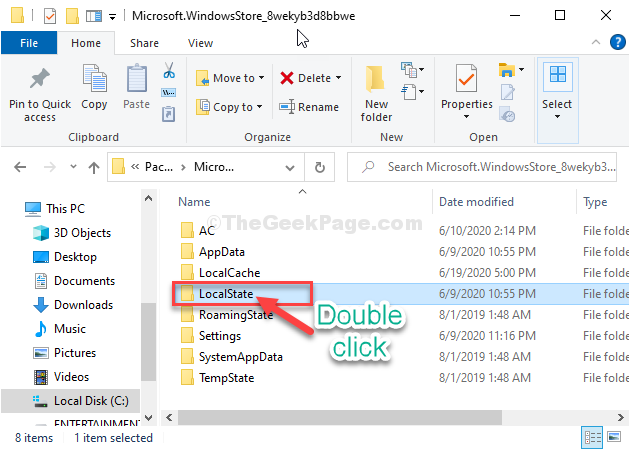Open Videos in navigation pane
Viewport: 630px width, 450px height.
point(61,377)
